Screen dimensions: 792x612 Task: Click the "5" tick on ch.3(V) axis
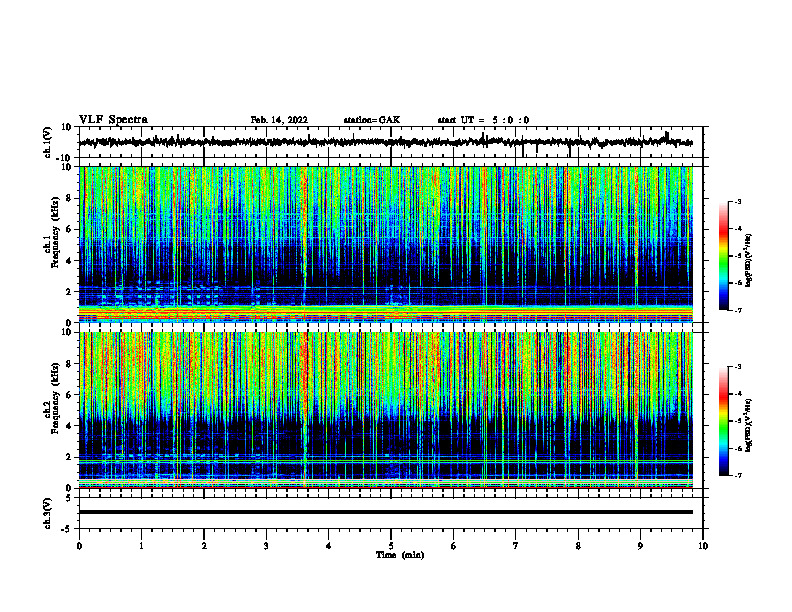[x=69, y=498]
